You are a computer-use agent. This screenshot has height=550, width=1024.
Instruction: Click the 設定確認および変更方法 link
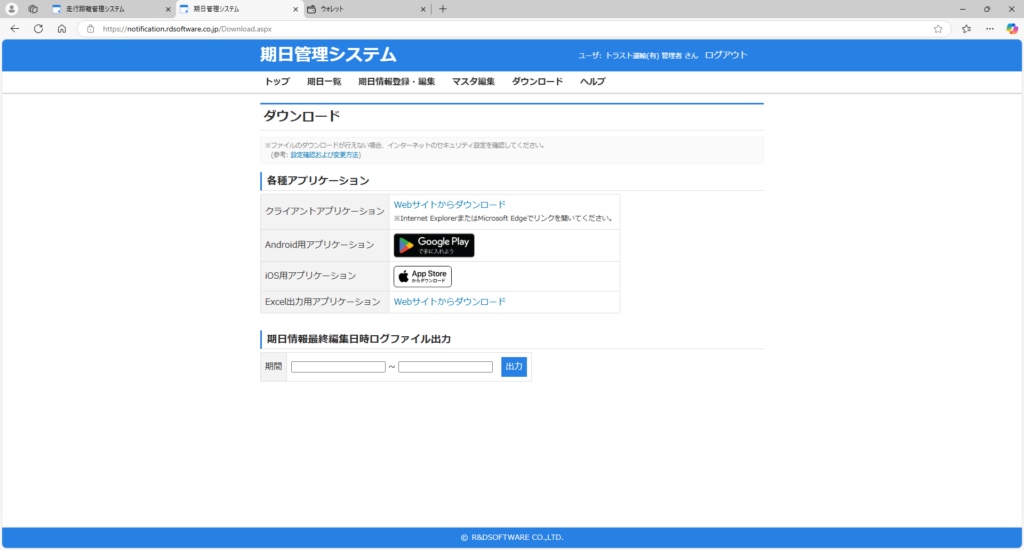(x=325, y=155)
